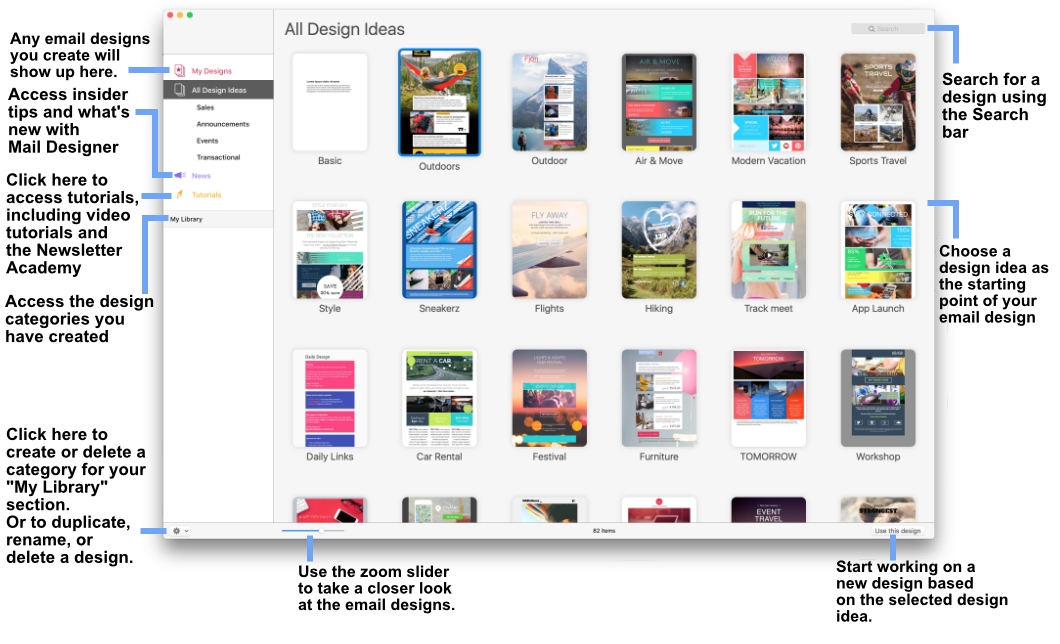
Task: Select the Style design thumbnail
Action: click(330, 250)
